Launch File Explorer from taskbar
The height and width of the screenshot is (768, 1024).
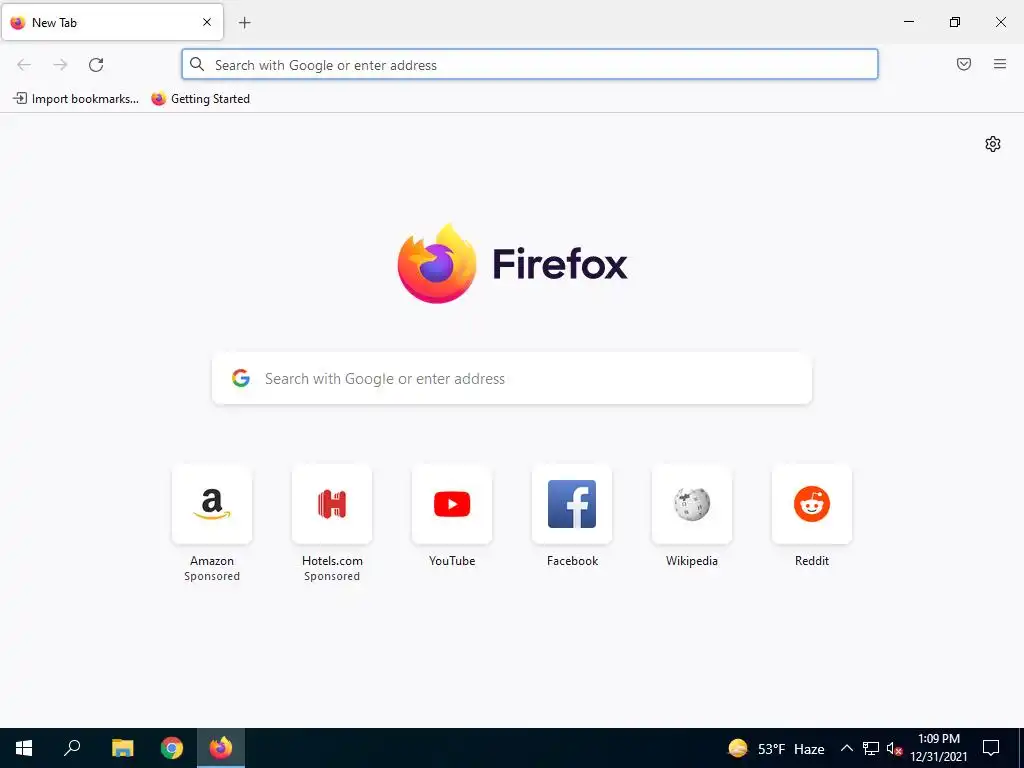(x=122, y=748)
